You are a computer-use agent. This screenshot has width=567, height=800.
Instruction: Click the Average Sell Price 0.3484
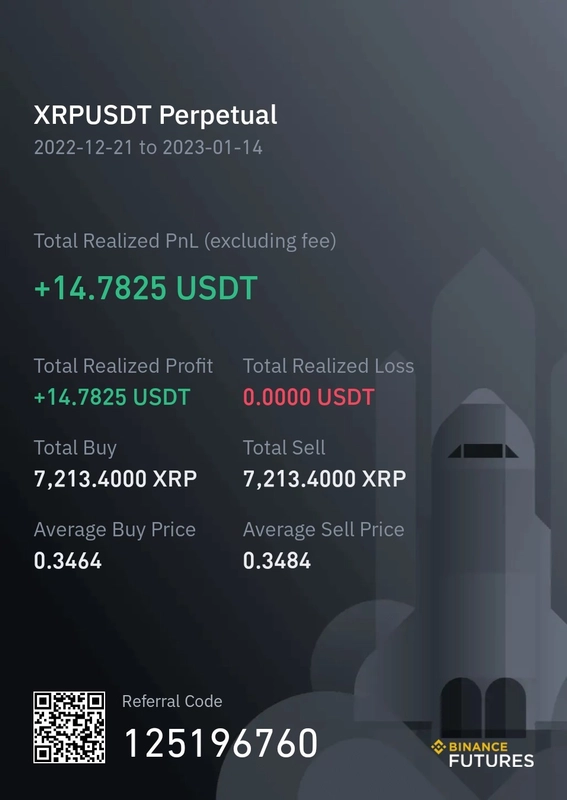[x=277, y=561]
